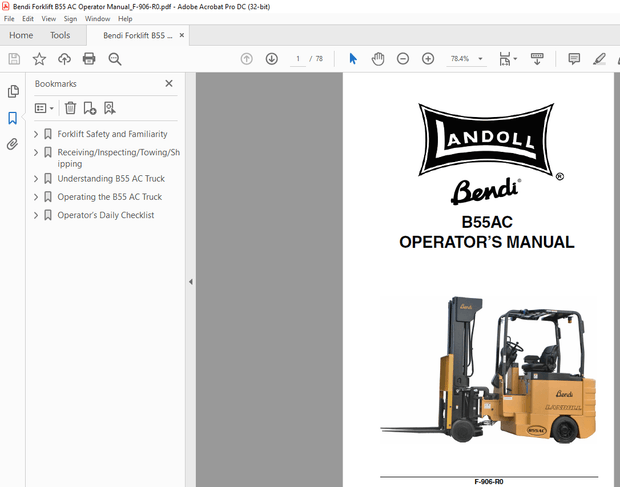The height and width of the screenshot is (487, 620).
Task: Jump to Understanding B55 AC Truck
Action: [x=111, y=179]
